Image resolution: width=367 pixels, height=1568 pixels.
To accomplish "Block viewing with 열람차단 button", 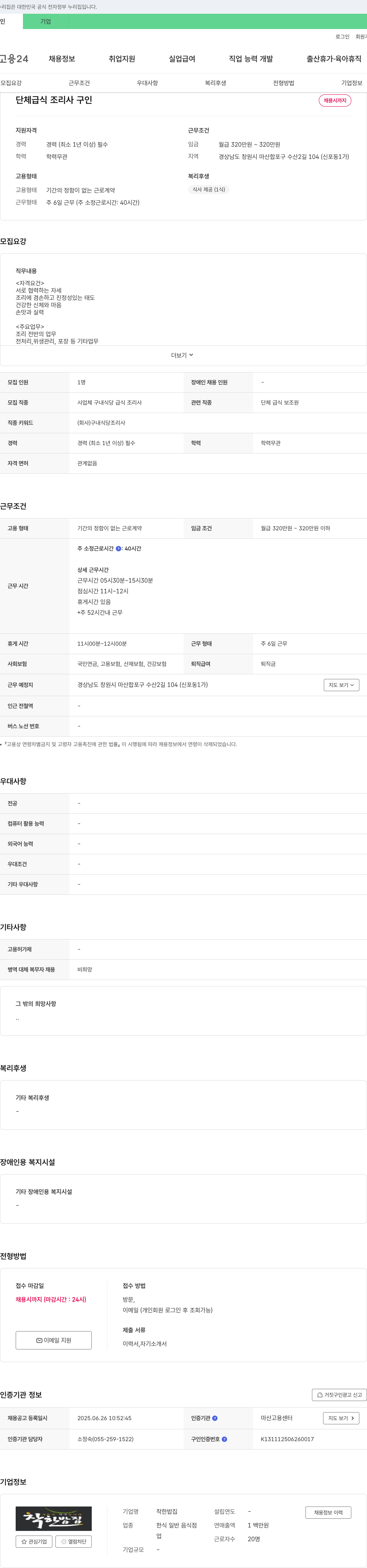I will coord(74,1541).
